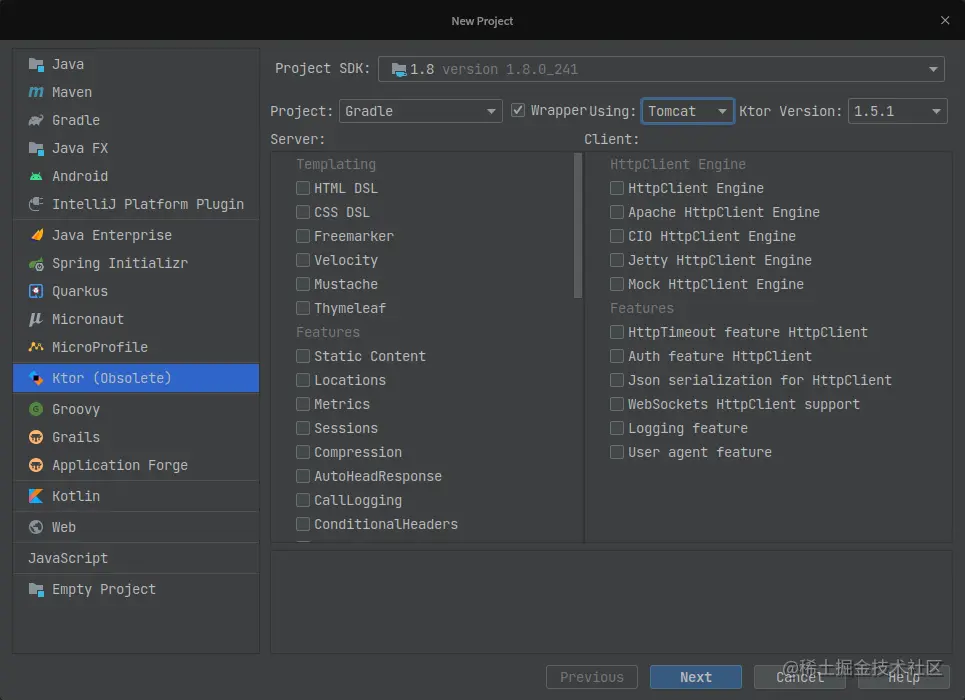Select Java in the project type list
This screenshot has height=700, width=965.
coord(136,64)
